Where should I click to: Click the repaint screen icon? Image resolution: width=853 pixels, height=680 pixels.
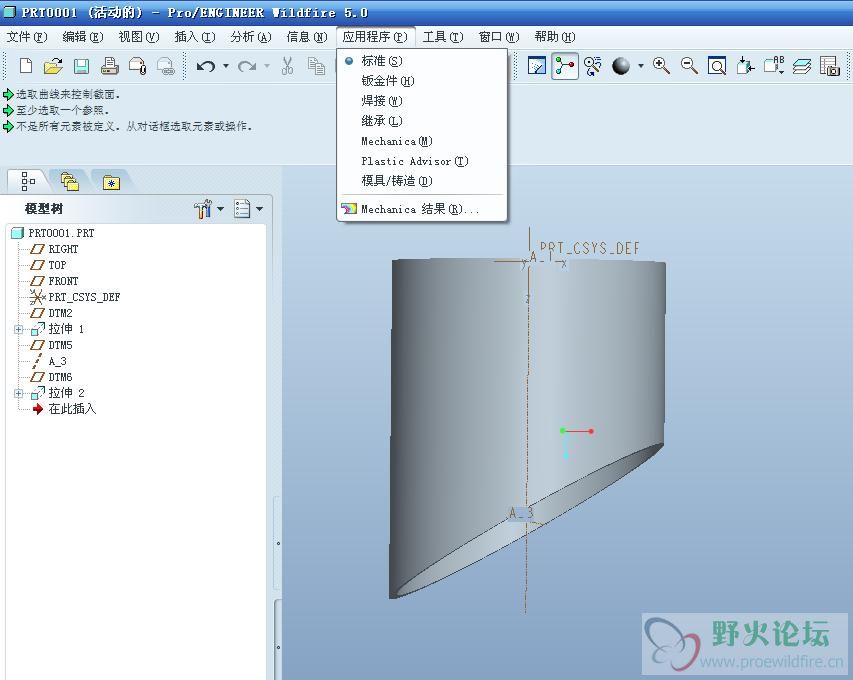537,66
